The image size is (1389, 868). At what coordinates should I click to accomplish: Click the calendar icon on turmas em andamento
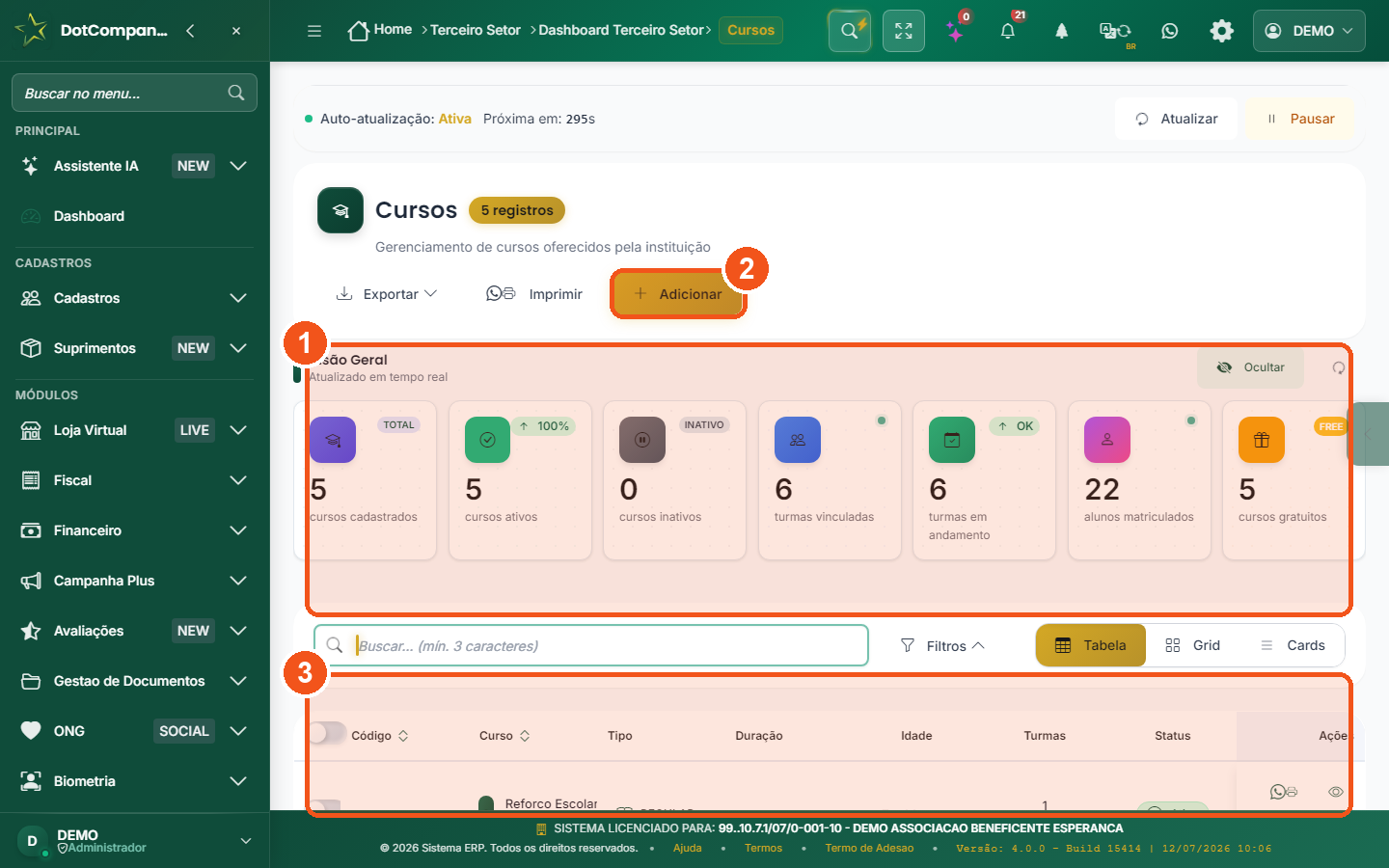coord(952,440)
